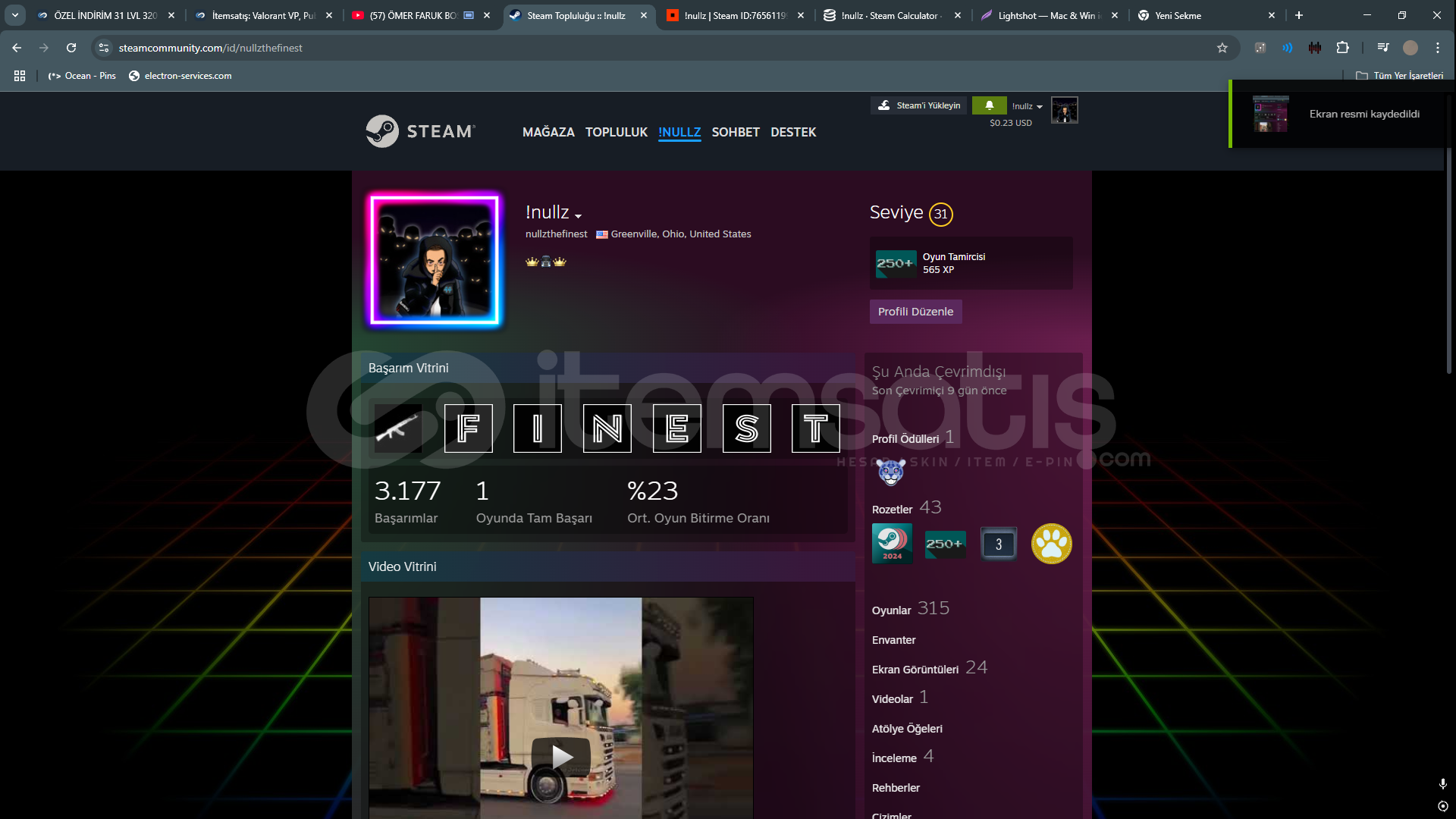Play the truck video in Video Vitrini
Screen dimensions: 1456x819
click(561, 756)
